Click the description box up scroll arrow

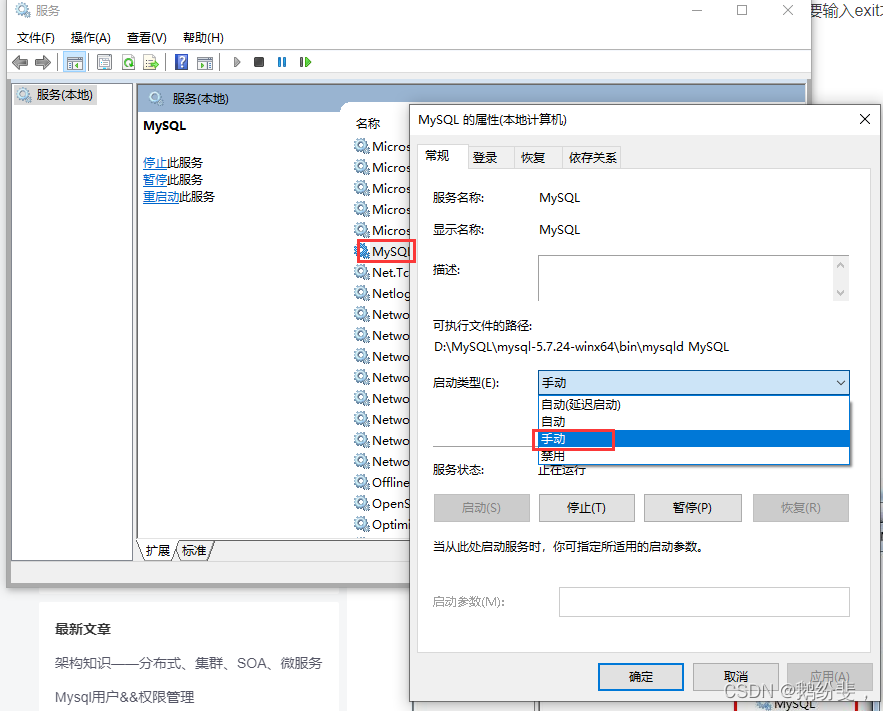[x=840, y=265]
